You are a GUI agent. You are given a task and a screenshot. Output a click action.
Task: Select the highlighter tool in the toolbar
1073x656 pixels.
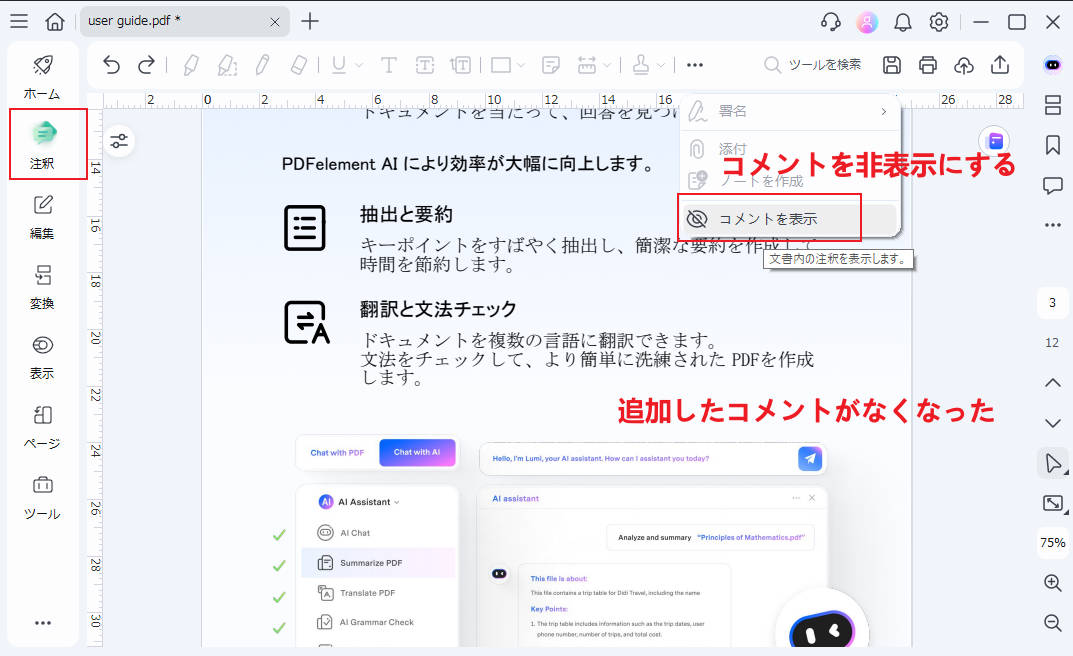pos(190,64)
